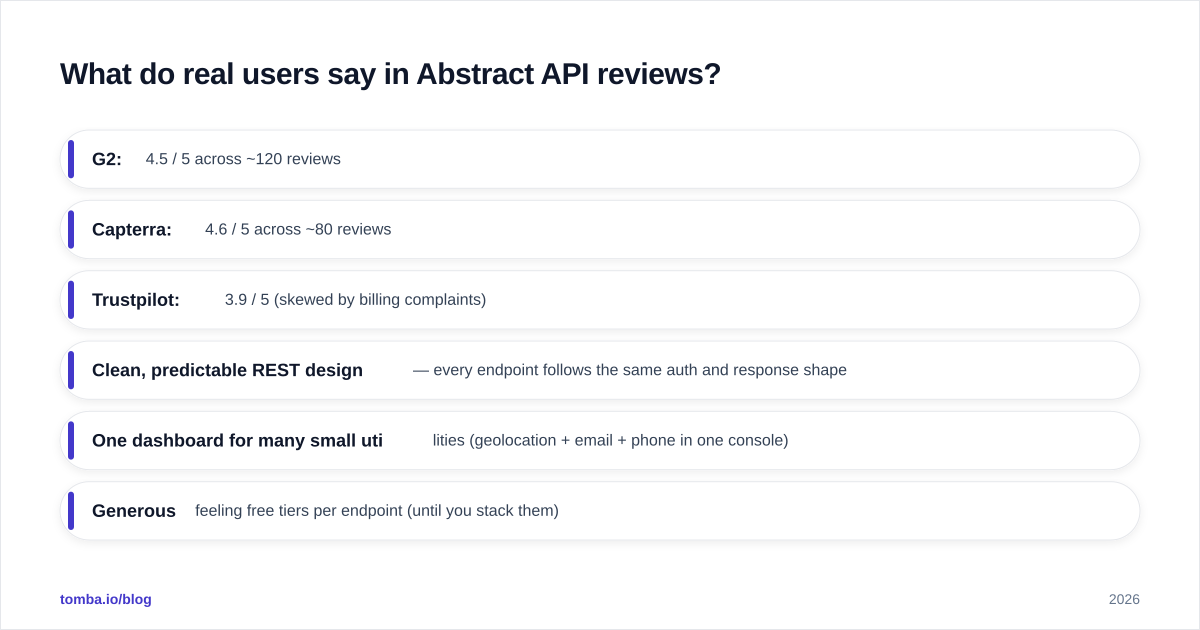Image resolution: width=1200 pixels, height=630 pixels.
Task: Click the slide heading about Abstract API reviews
Action: point(390,74)
